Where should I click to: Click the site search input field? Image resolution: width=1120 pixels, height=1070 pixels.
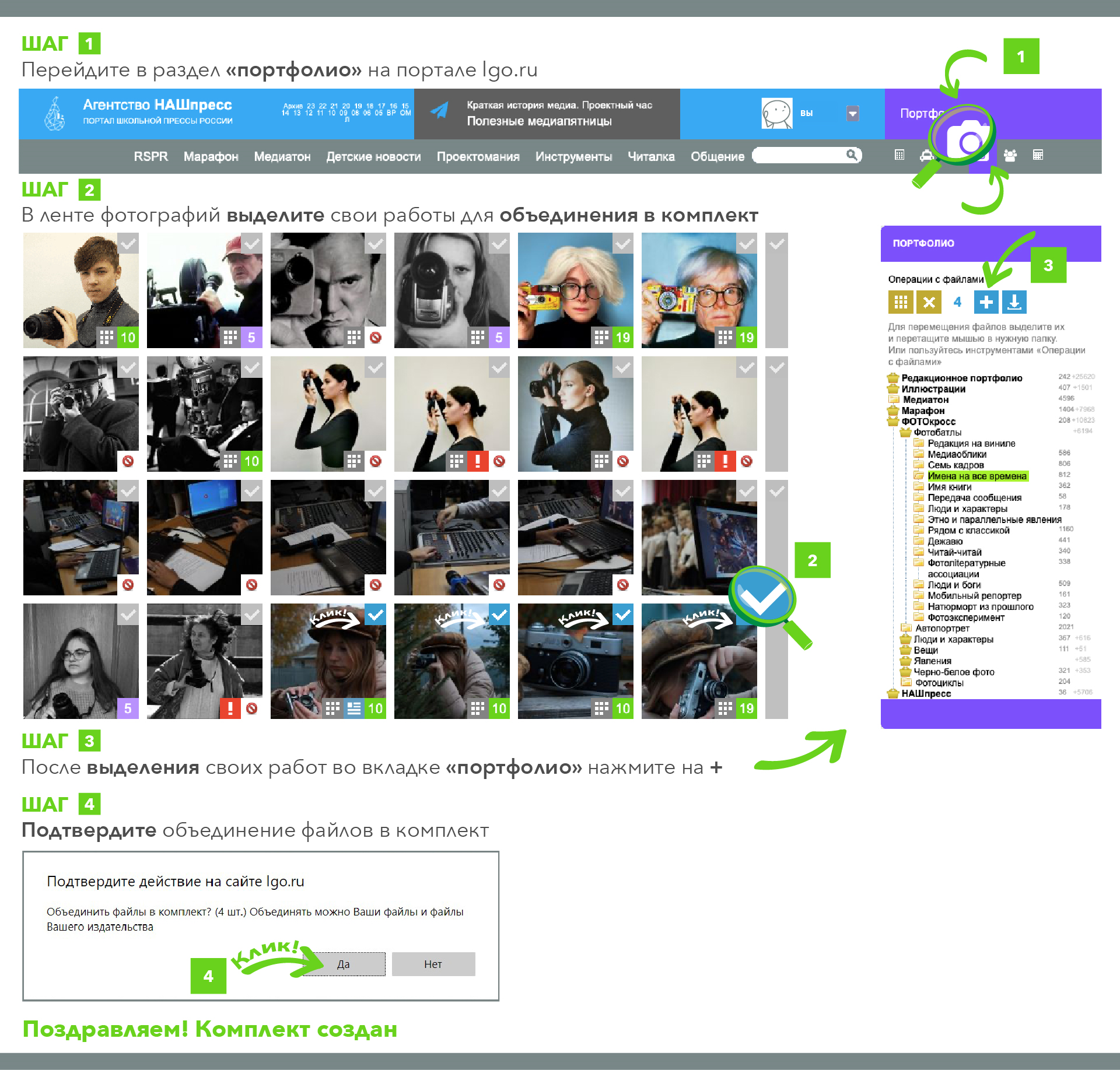tap(799, 155)
